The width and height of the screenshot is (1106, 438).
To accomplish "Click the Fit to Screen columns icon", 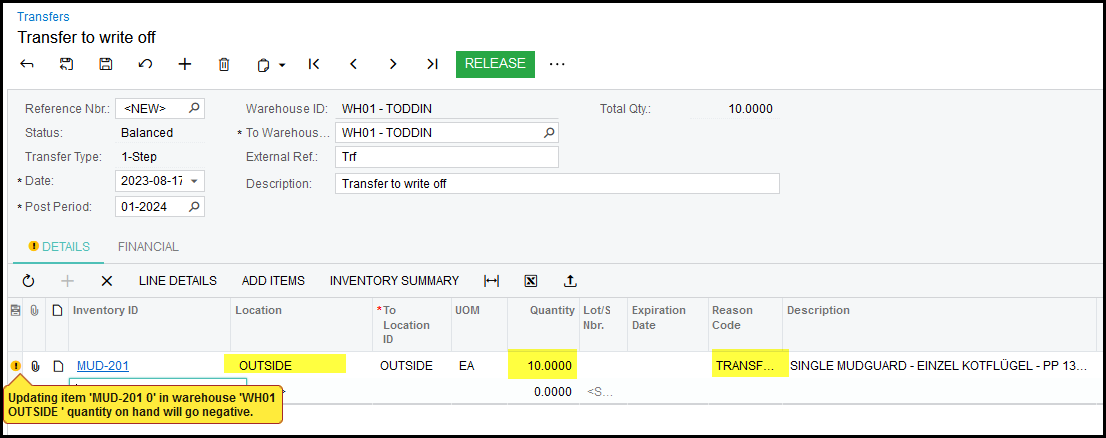I will click(x=491, y=281).
